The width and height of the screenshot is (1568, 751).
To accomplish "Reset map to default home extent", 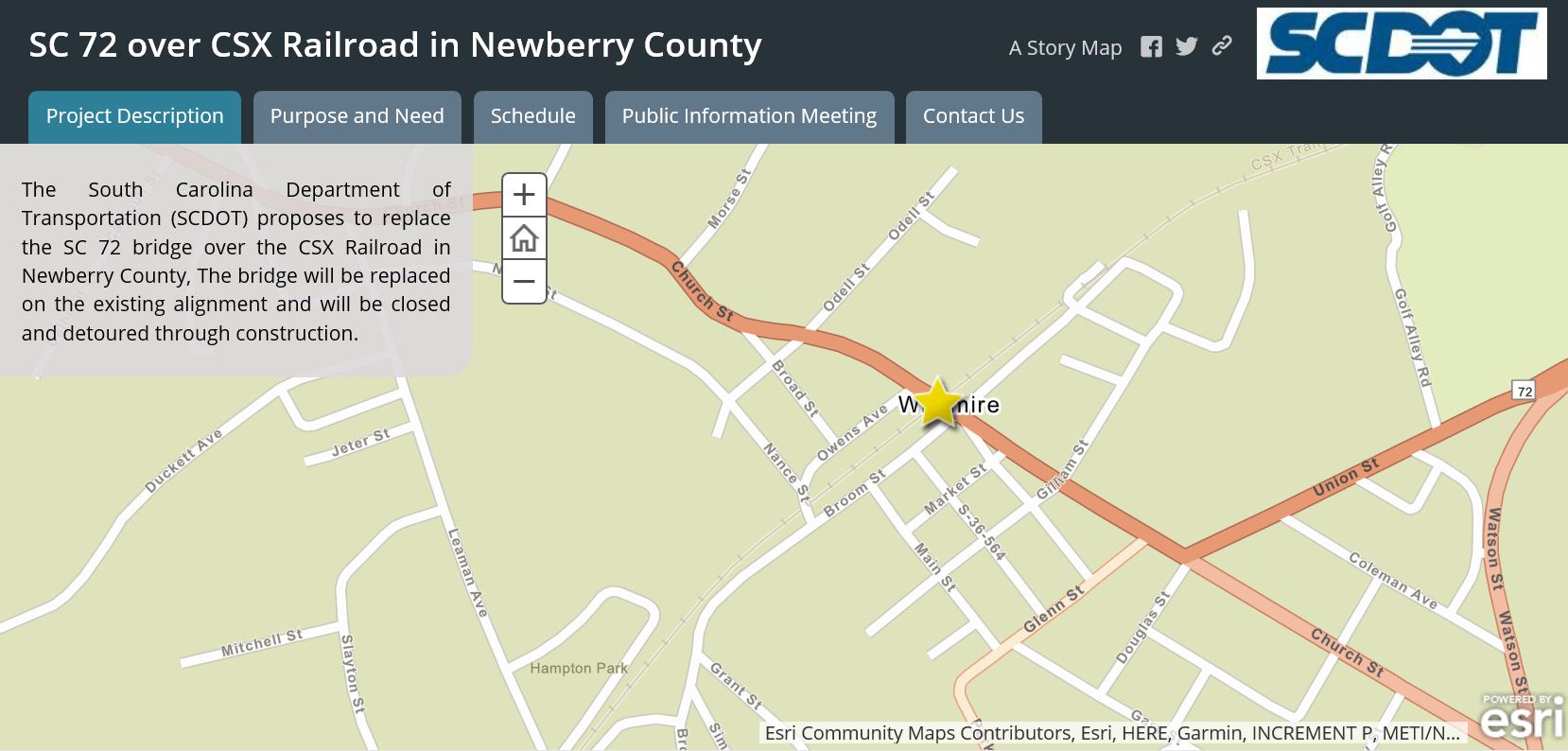I will [524, 238].
